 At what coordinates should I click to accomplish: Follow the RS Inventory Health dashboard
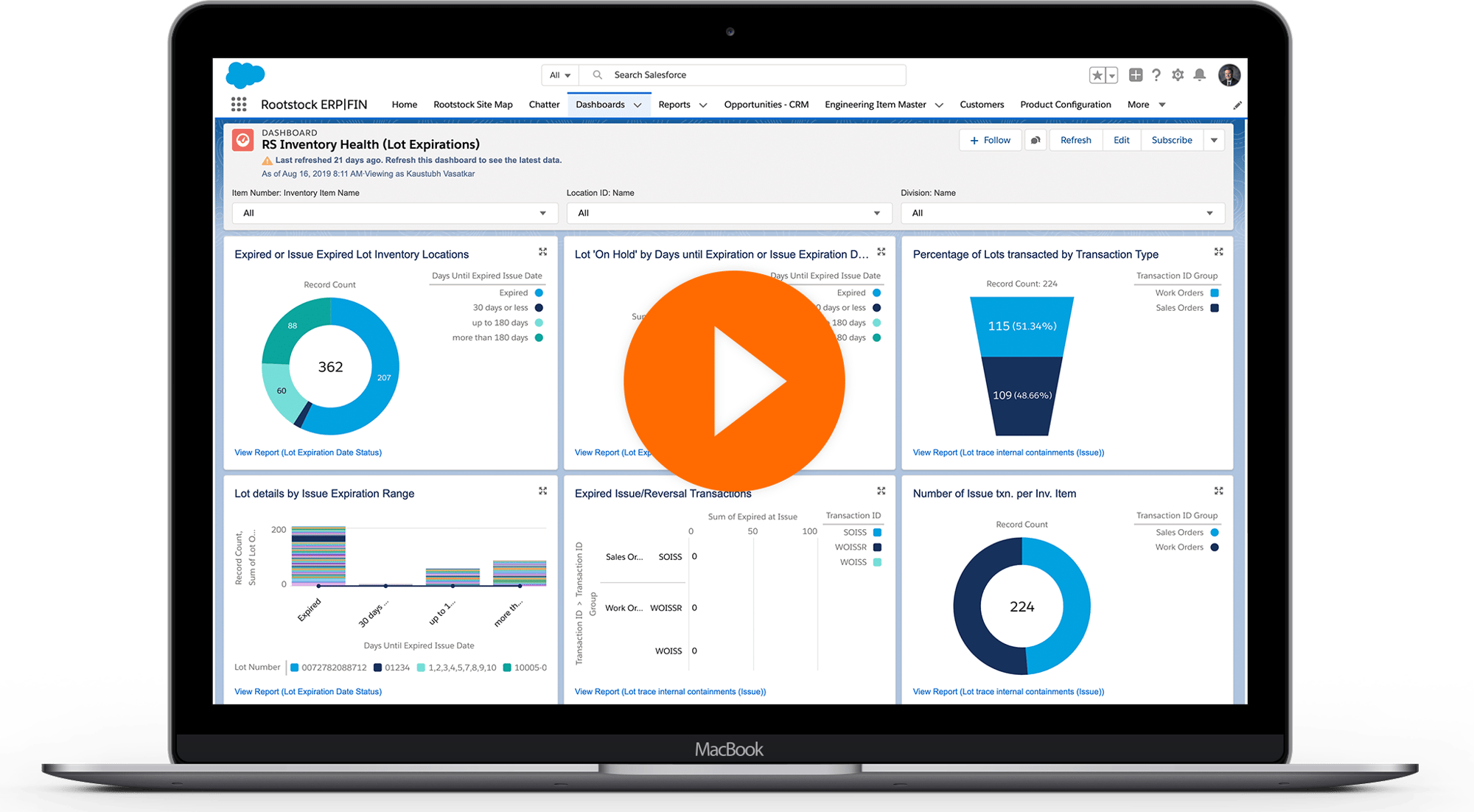tap(990, 139)
